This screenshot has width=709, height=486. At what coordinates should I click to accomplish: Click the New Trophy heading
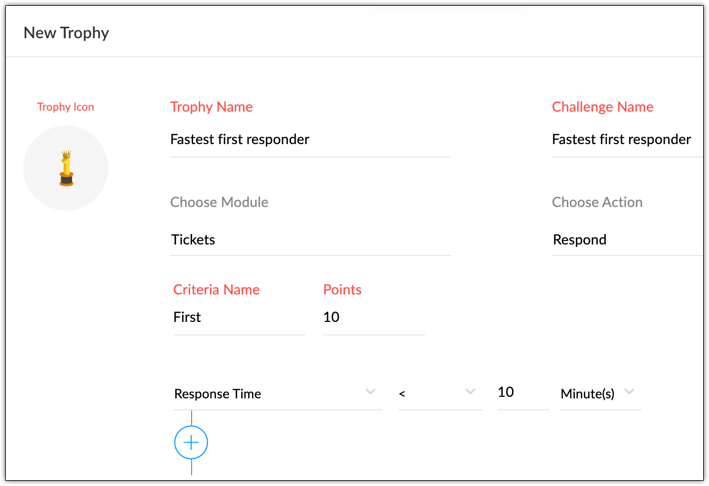(66, 33)
